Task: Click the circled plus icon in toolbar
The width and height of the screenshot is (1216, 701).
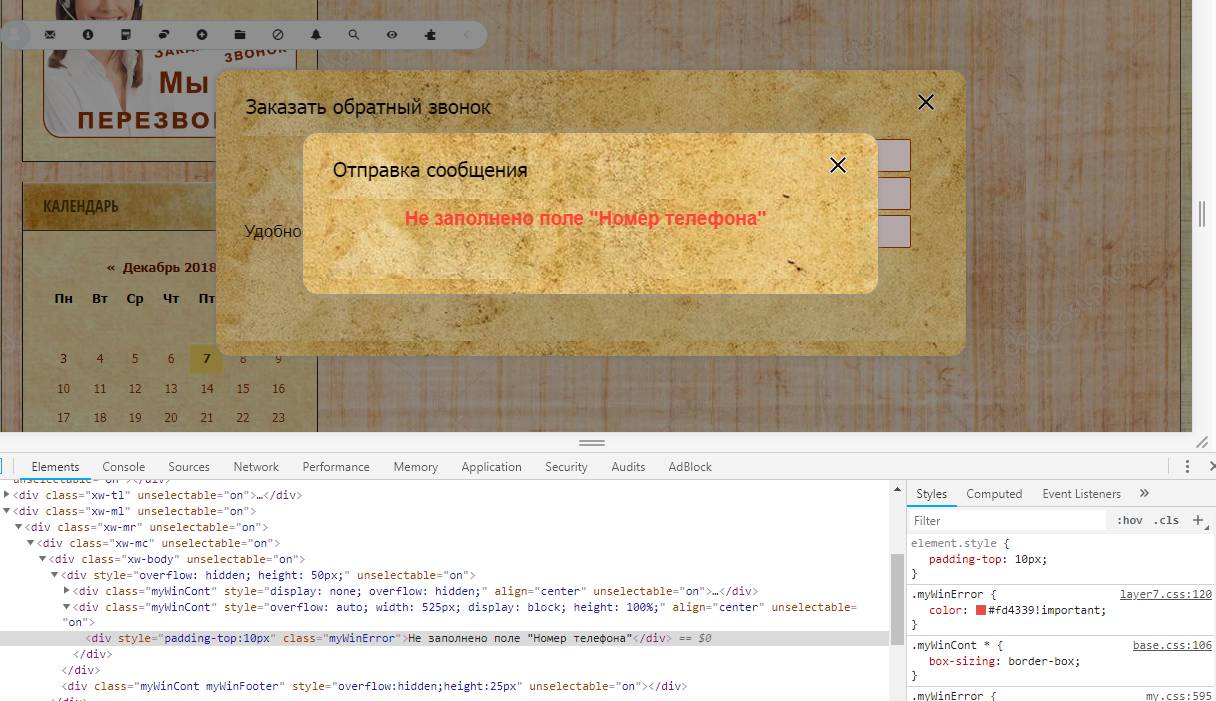Action: pyautogui.click(x=202, y=35)
